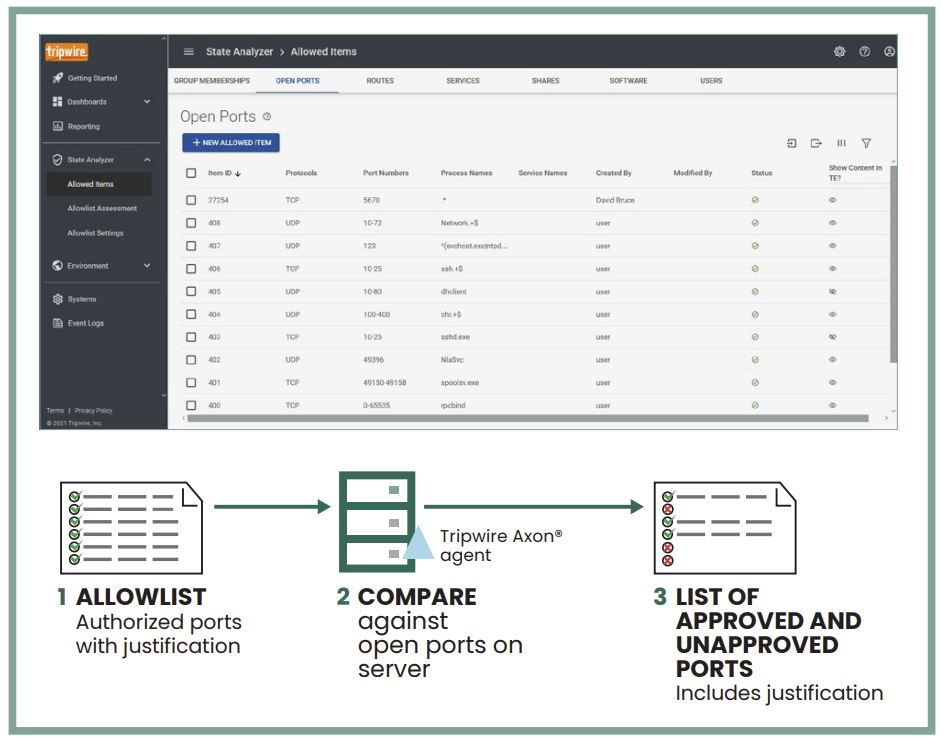Image resolution: width=943 pixels, height=742 pixels.
Task: Switch to the Services tab
Action: point(463,81)
